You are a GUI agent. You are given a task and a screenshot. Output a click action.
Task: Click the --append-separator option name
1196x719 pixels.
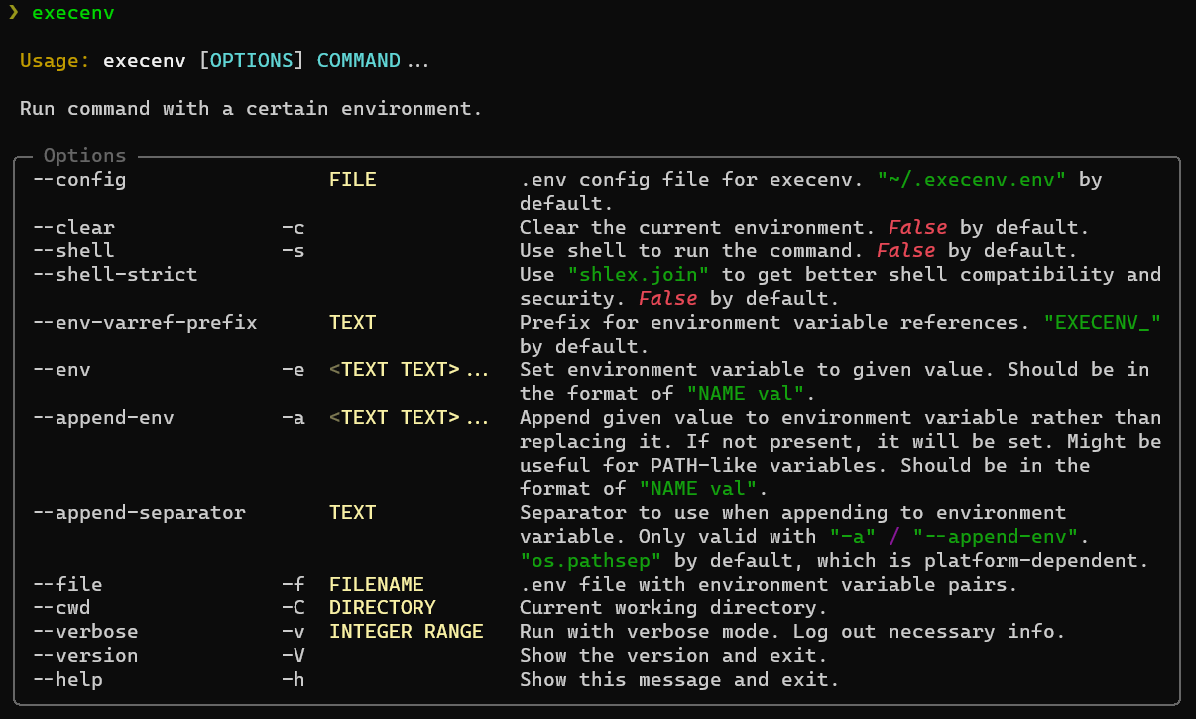[x=139, y=512]
